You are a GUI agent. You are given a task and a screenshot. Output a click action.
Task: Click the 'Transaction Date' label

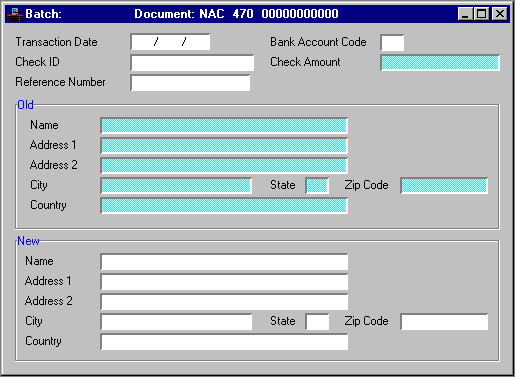56,42
